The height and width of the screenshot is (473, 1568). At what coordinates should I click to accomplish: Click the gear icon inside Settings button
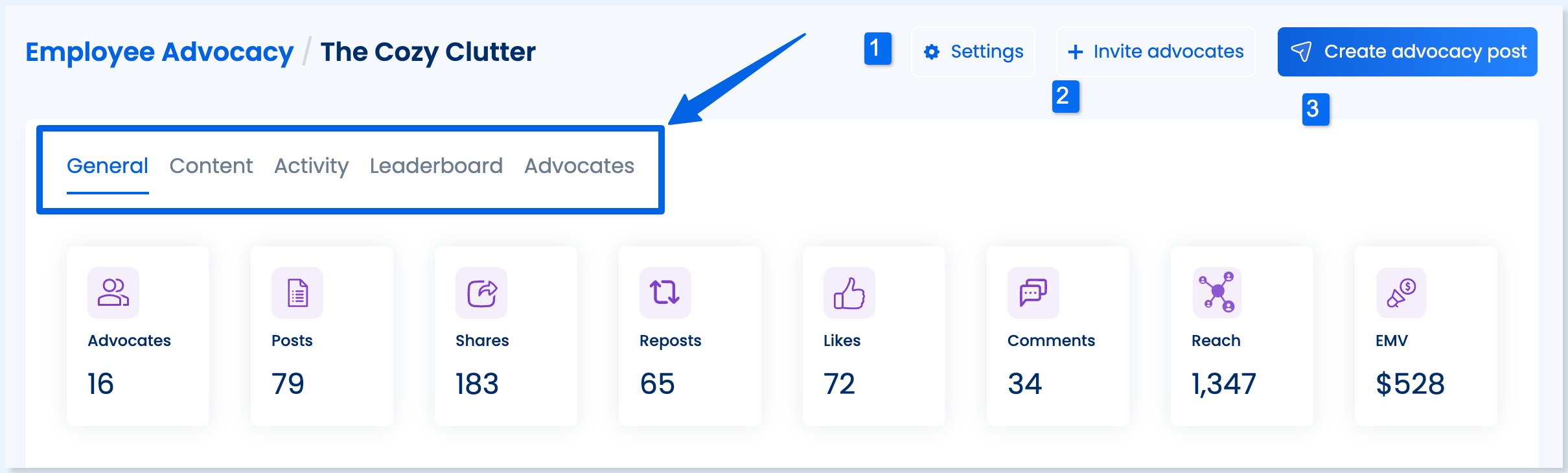pyautogui.click(x=932, y=51)
